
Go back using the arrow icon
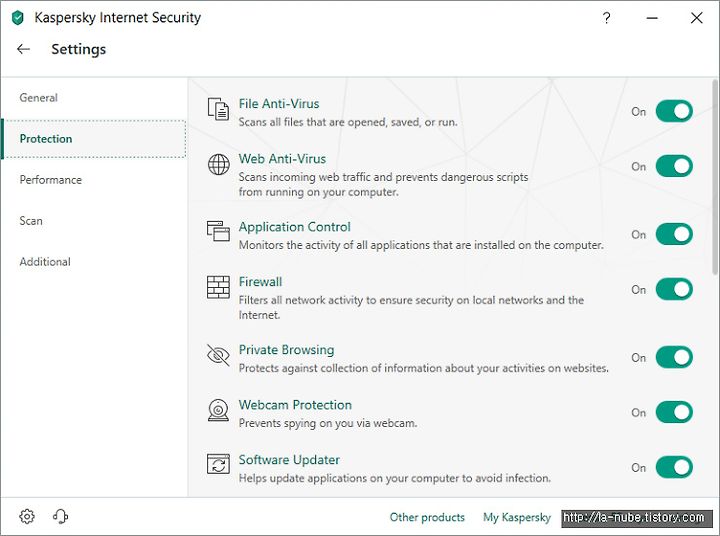(x=23, y=49)
